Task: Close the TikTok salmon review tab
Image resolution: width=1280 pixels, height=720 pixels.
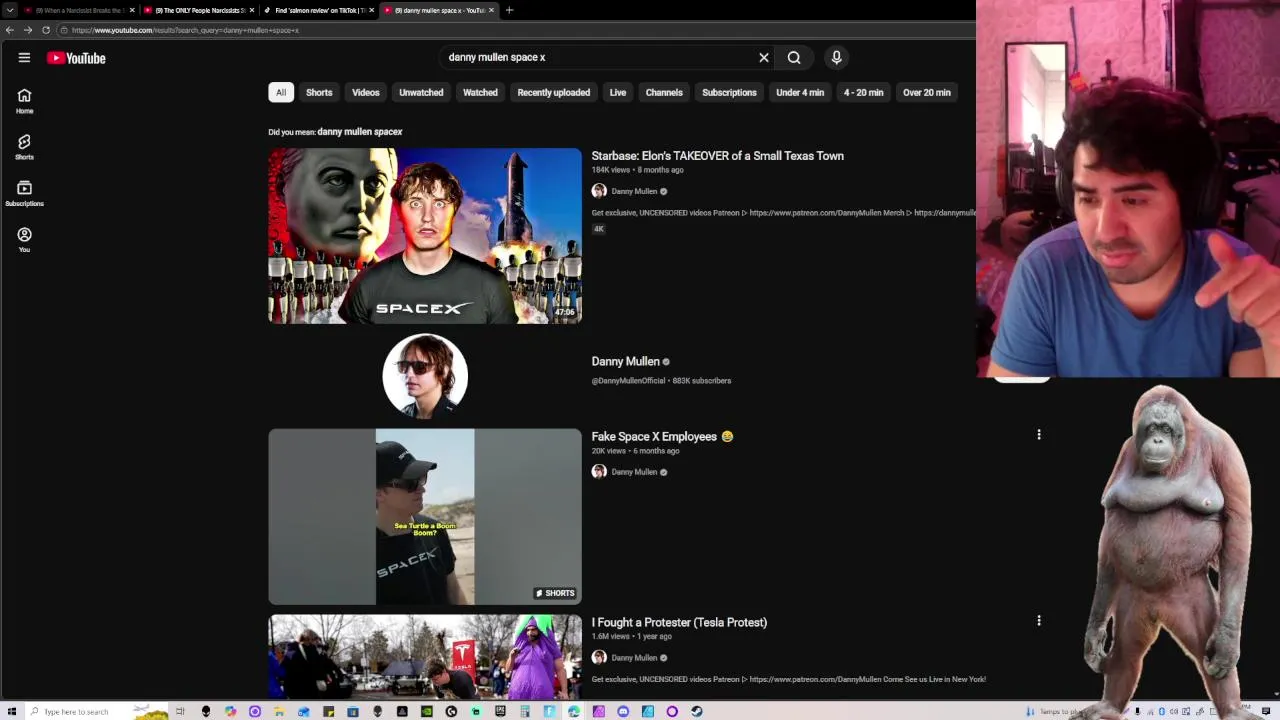Action: tap(372, 10)
